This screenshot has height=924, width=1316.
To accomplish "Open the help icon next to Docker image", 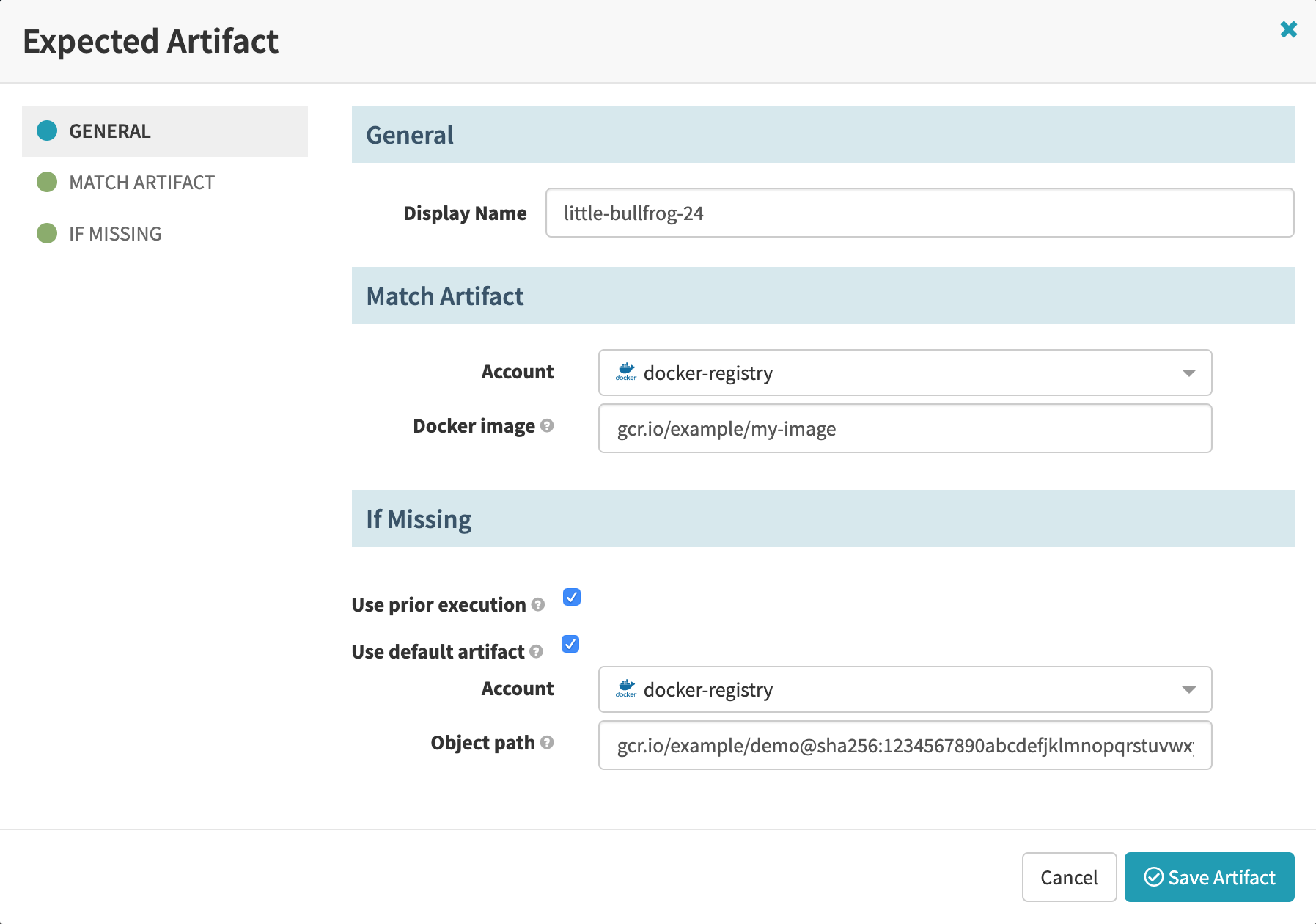I will click(x=547, y=426).
